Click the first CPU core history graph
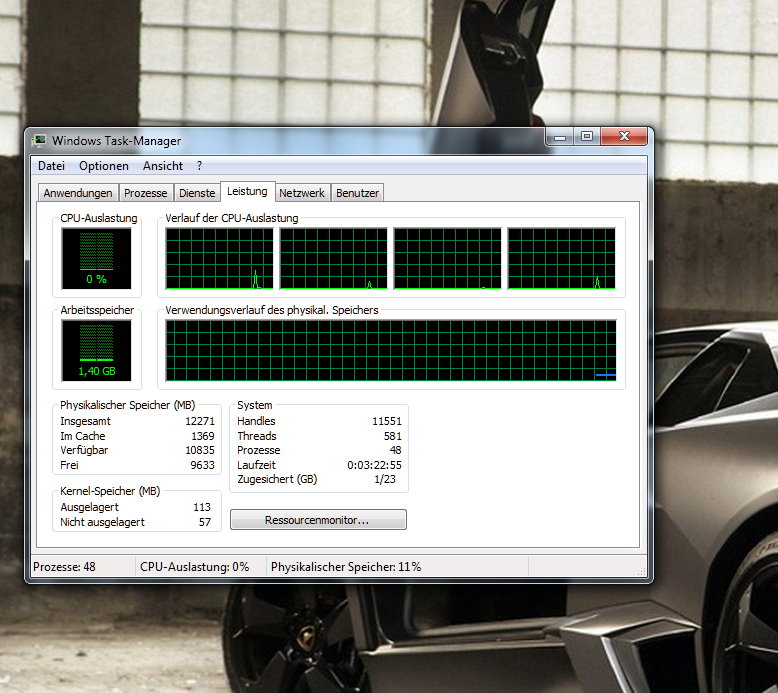The image size is (778, 693). (219, 258)
